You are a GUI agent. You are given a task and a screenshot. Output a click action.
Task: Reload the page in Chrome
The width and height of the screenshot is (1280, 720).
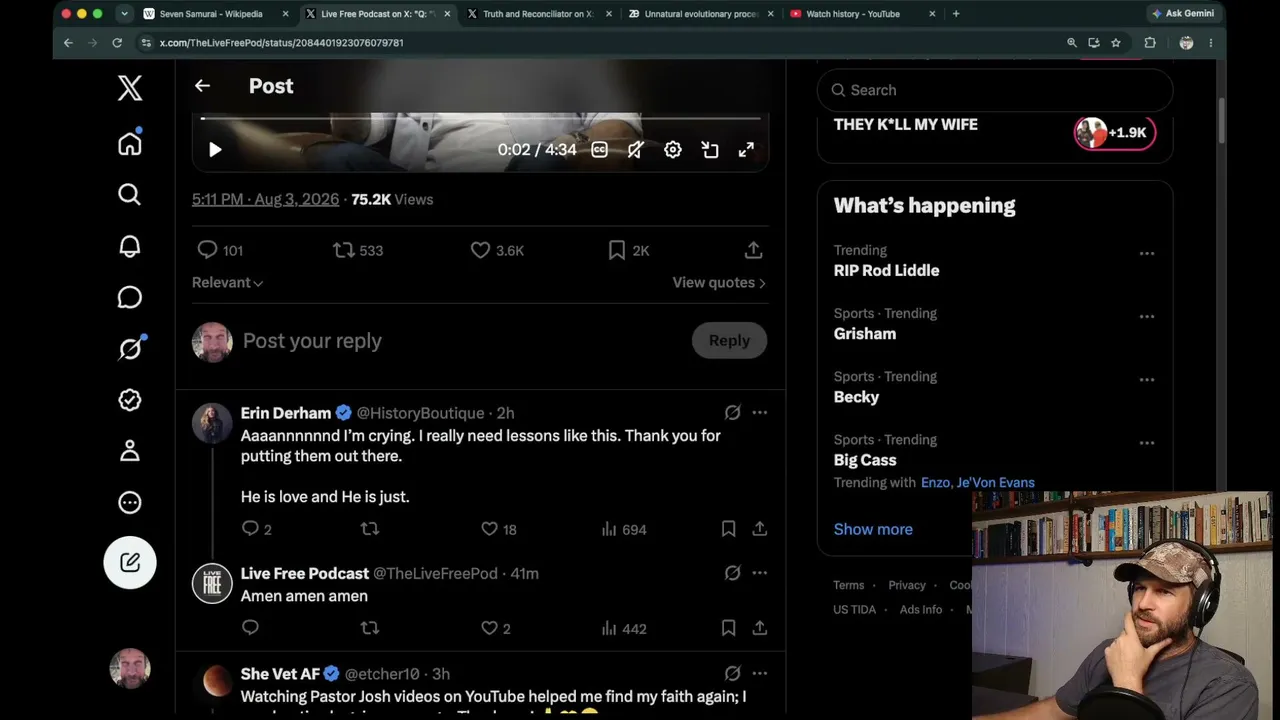[x=117, y=43]
